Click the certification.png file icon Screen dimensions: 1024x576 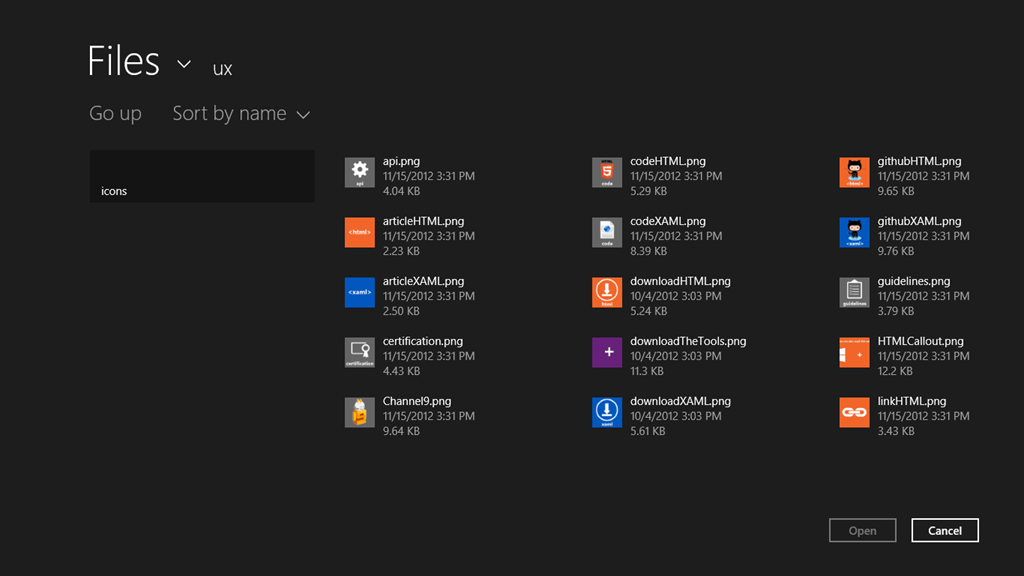[359, 353]
